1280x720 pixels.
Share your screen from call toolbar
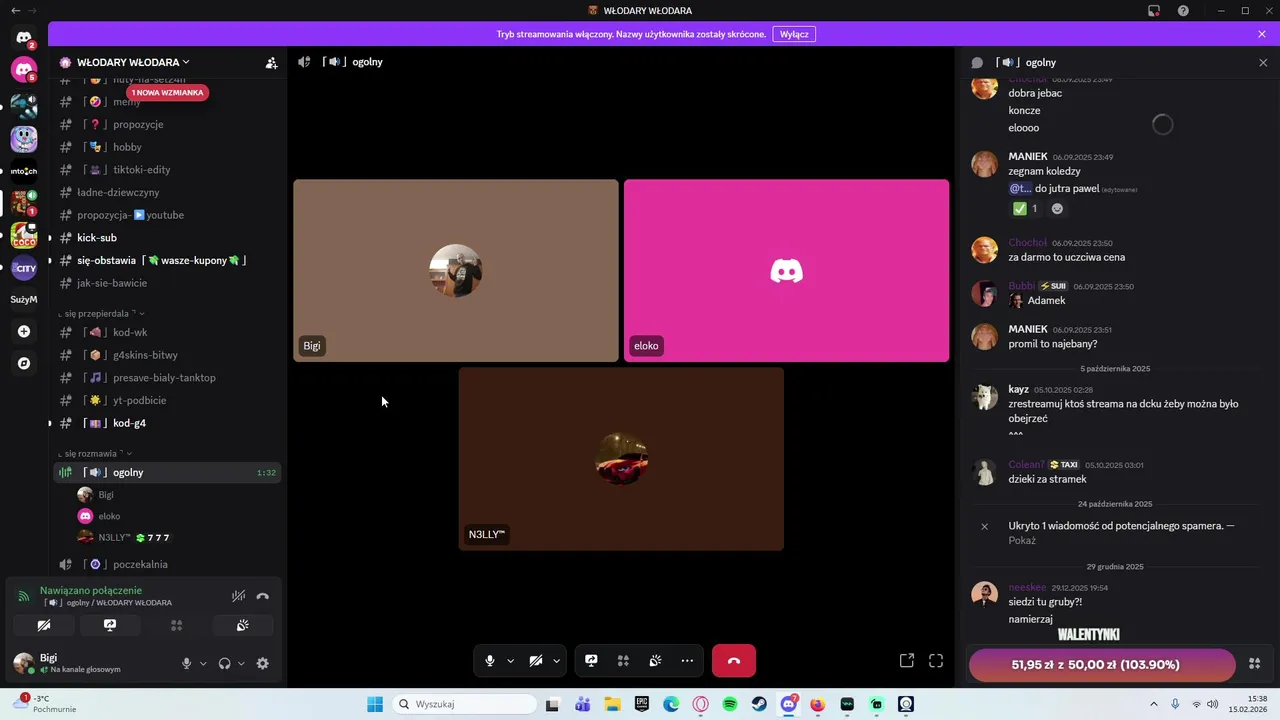pos(591,661)
